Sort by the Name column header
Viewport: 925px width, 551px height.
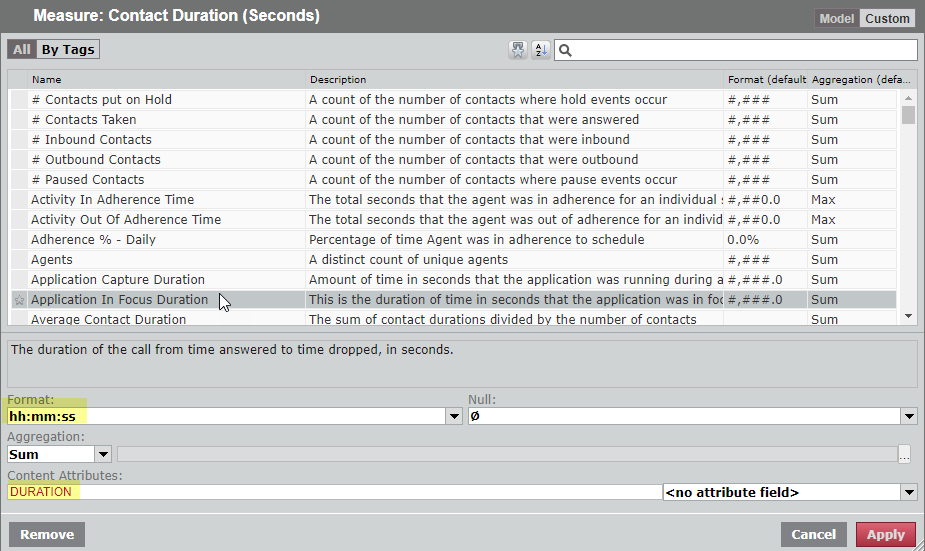[x=46, y=79]
